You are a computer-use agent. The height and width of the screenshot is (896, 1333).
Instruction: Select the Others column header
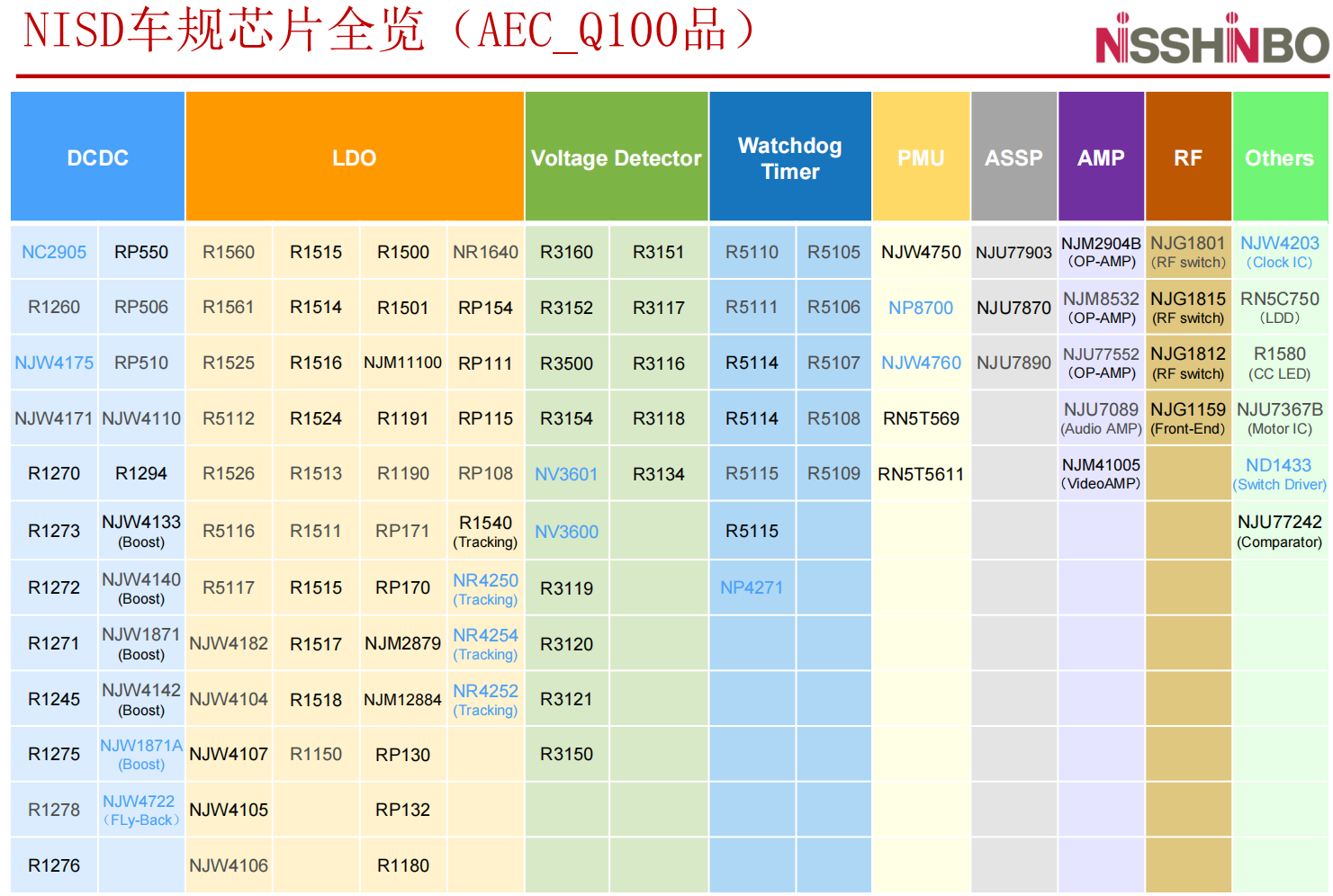(1280, 157)
